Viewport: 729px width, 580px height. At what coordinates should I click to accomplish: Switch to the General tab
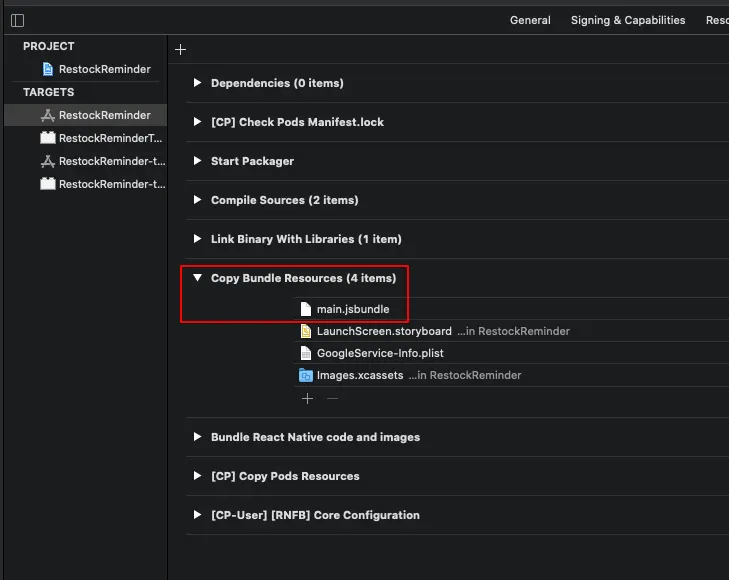click(x=530, y=20)
